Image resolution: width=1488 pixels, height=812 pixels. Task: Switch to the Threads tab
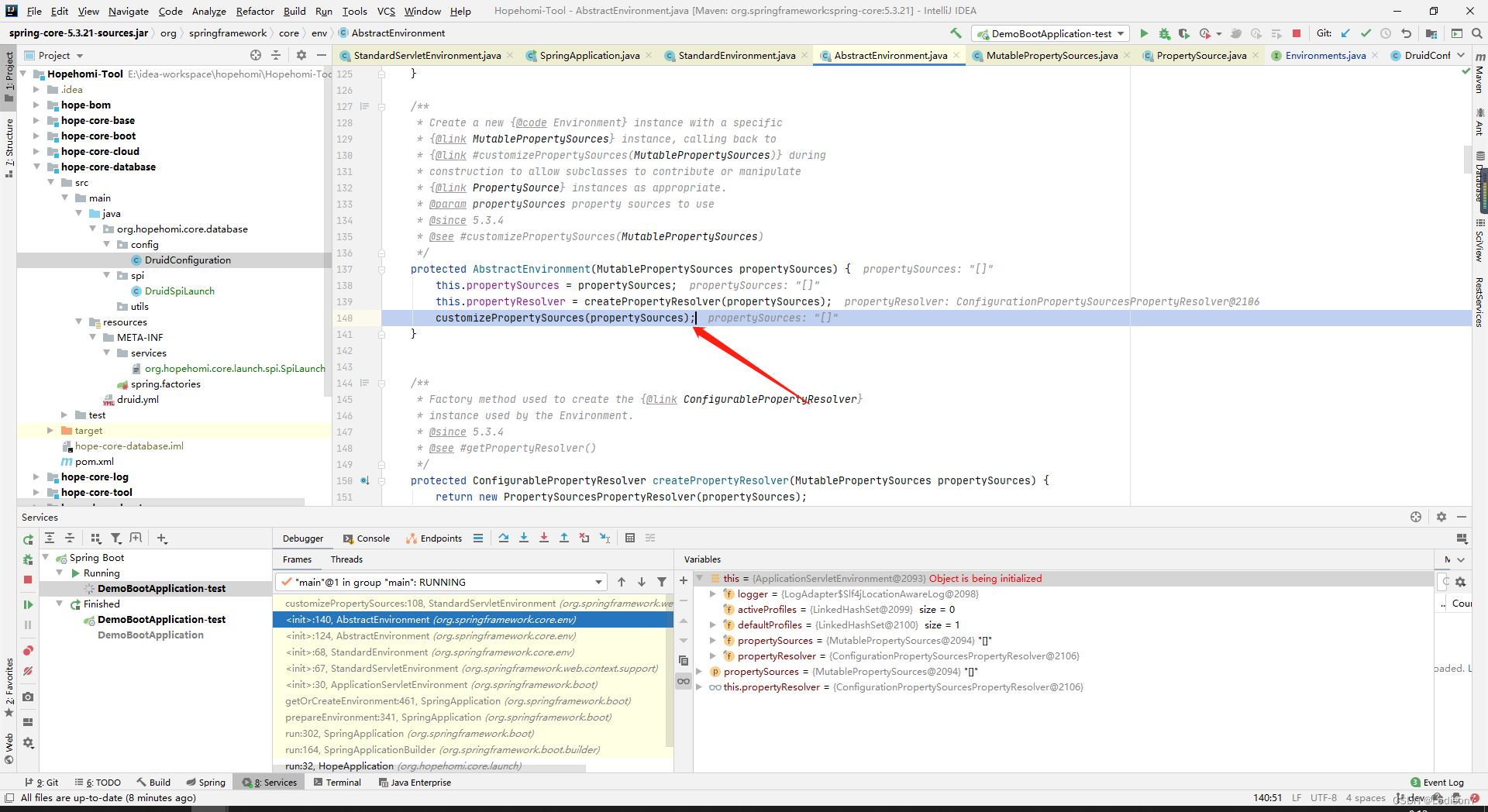click(x=346, y=559)
